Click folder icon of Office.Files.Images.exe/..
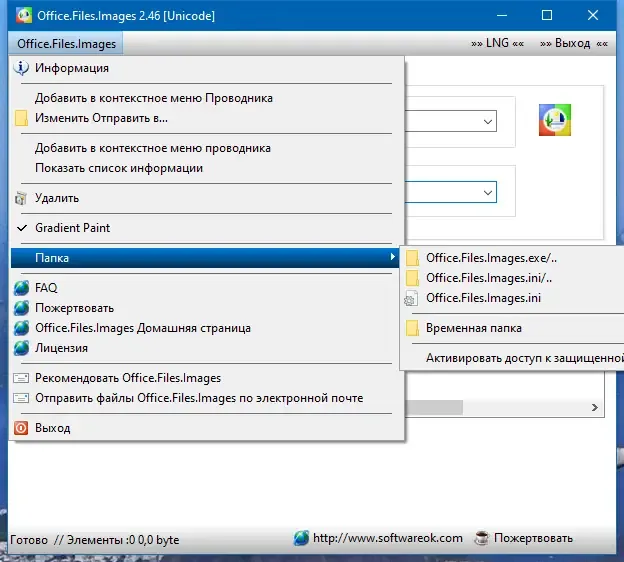624x562 pixels. (x=412, y=258)
